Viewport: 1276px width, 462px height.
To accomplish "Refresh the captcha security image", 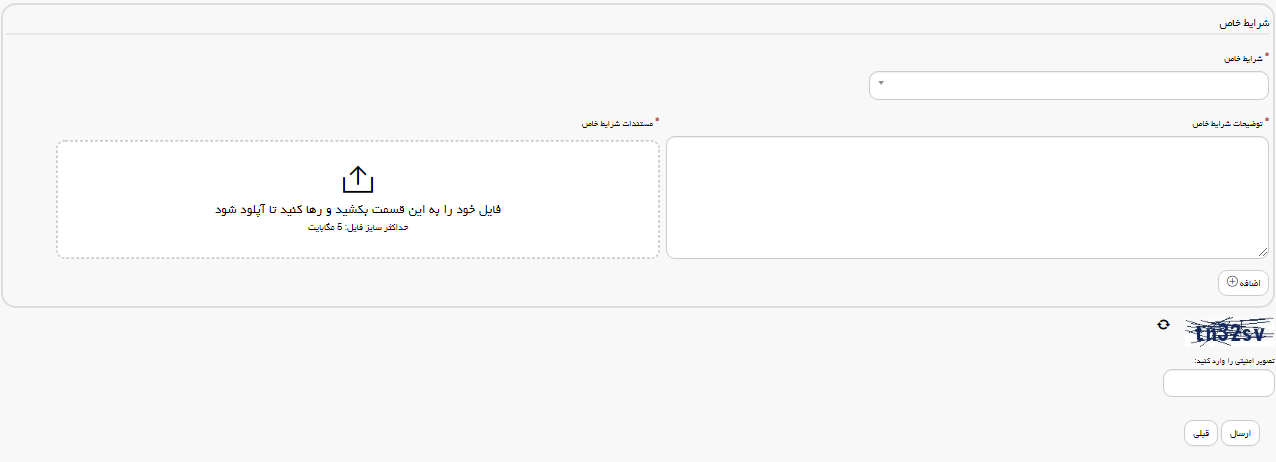I will [x=1163, y=324].
